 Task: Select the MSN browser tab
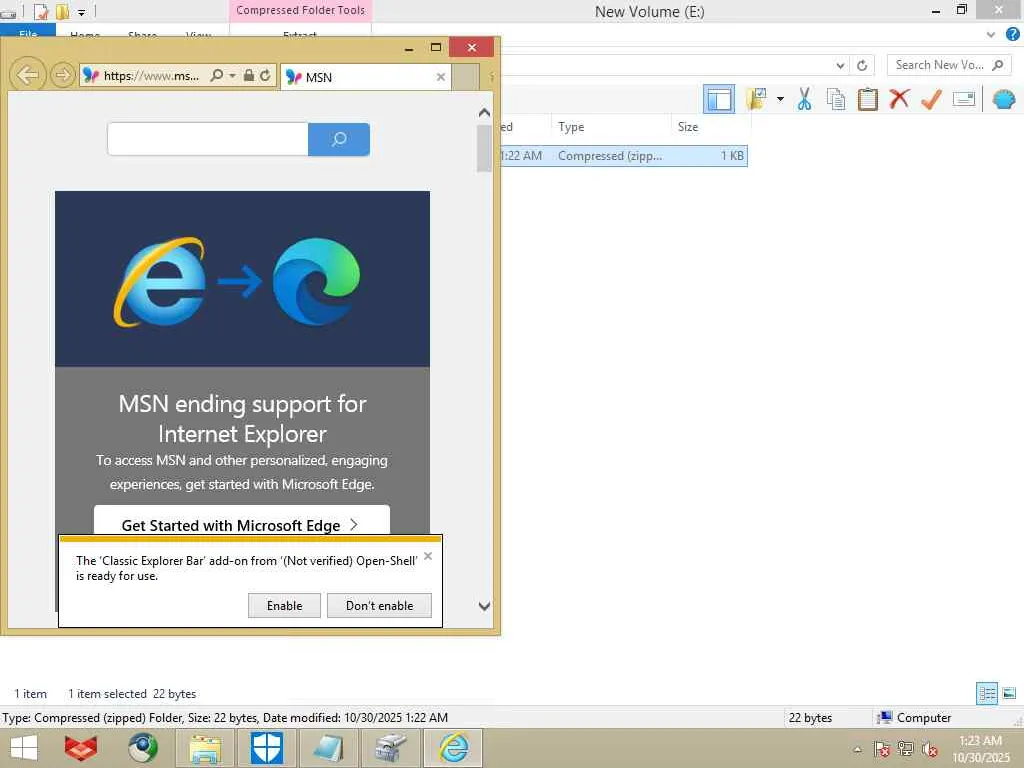366,77
